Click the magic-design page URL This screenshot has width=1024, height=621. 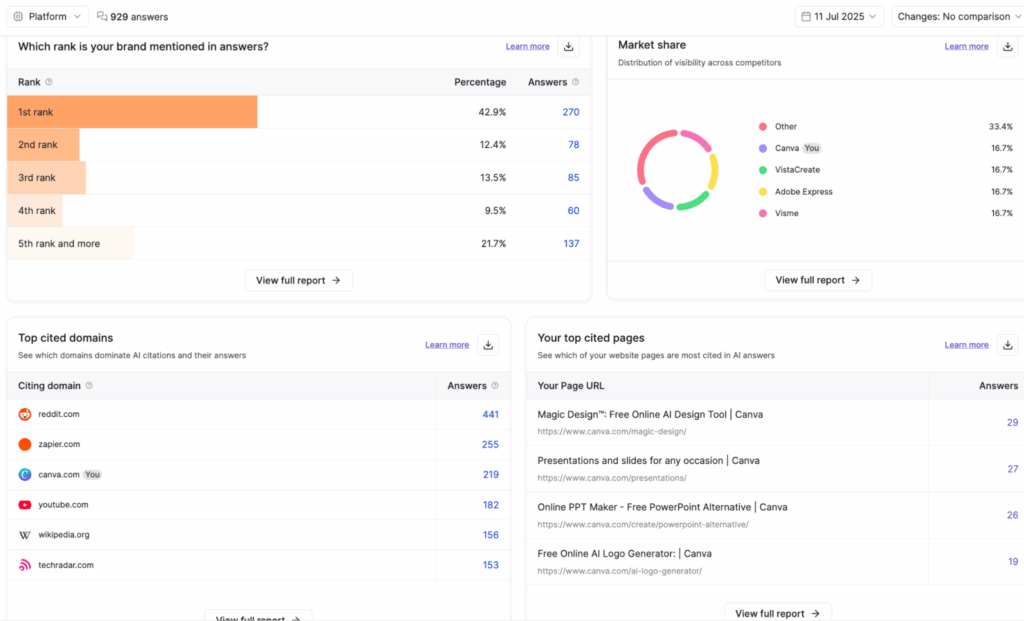(612, 432)
